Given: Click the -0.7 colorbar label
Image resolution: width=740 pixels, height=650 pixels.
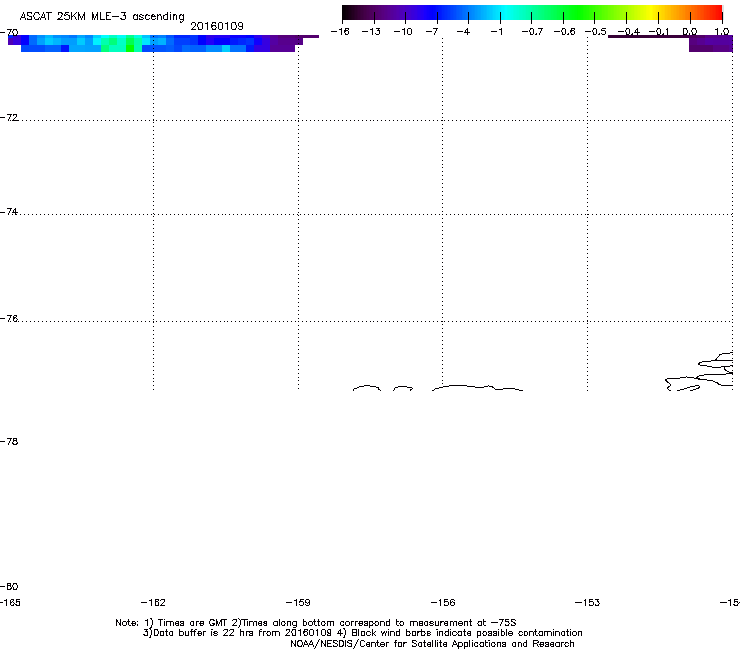Looking at the screenshot, I should pyautogui.click(x=532, y=32).
